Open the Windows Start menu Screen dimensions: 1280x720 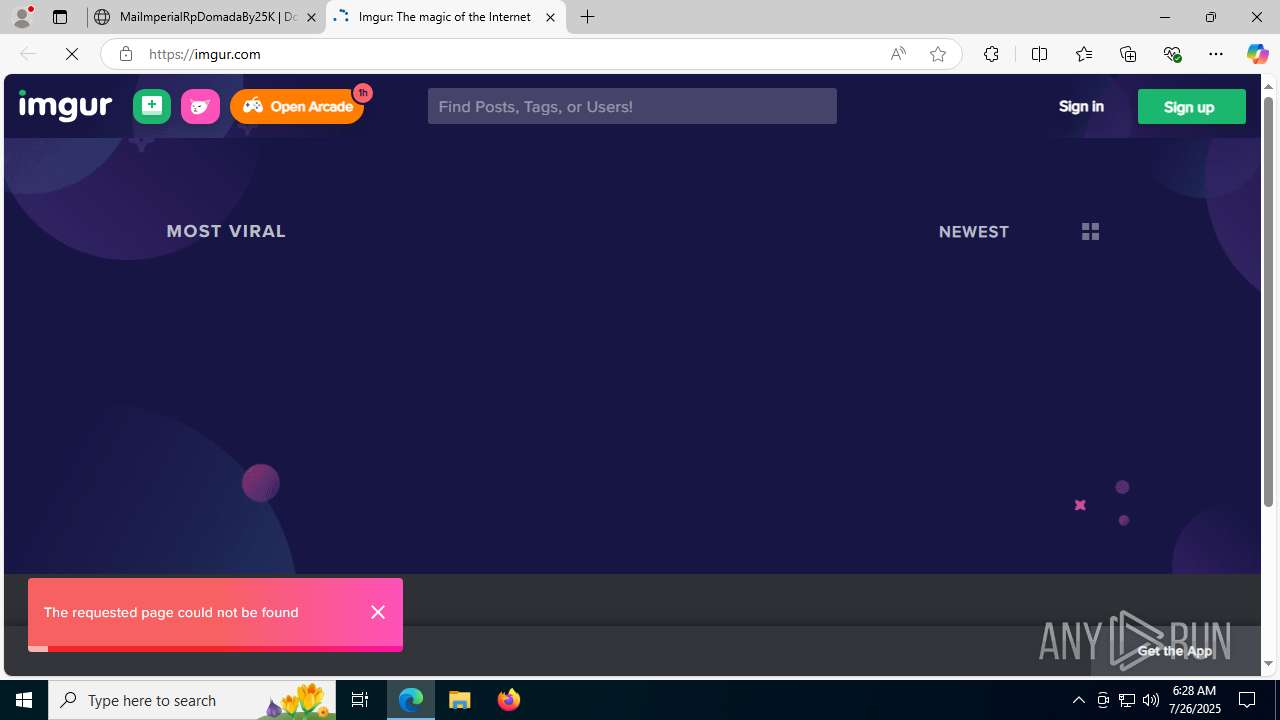(x=24, y=700)
